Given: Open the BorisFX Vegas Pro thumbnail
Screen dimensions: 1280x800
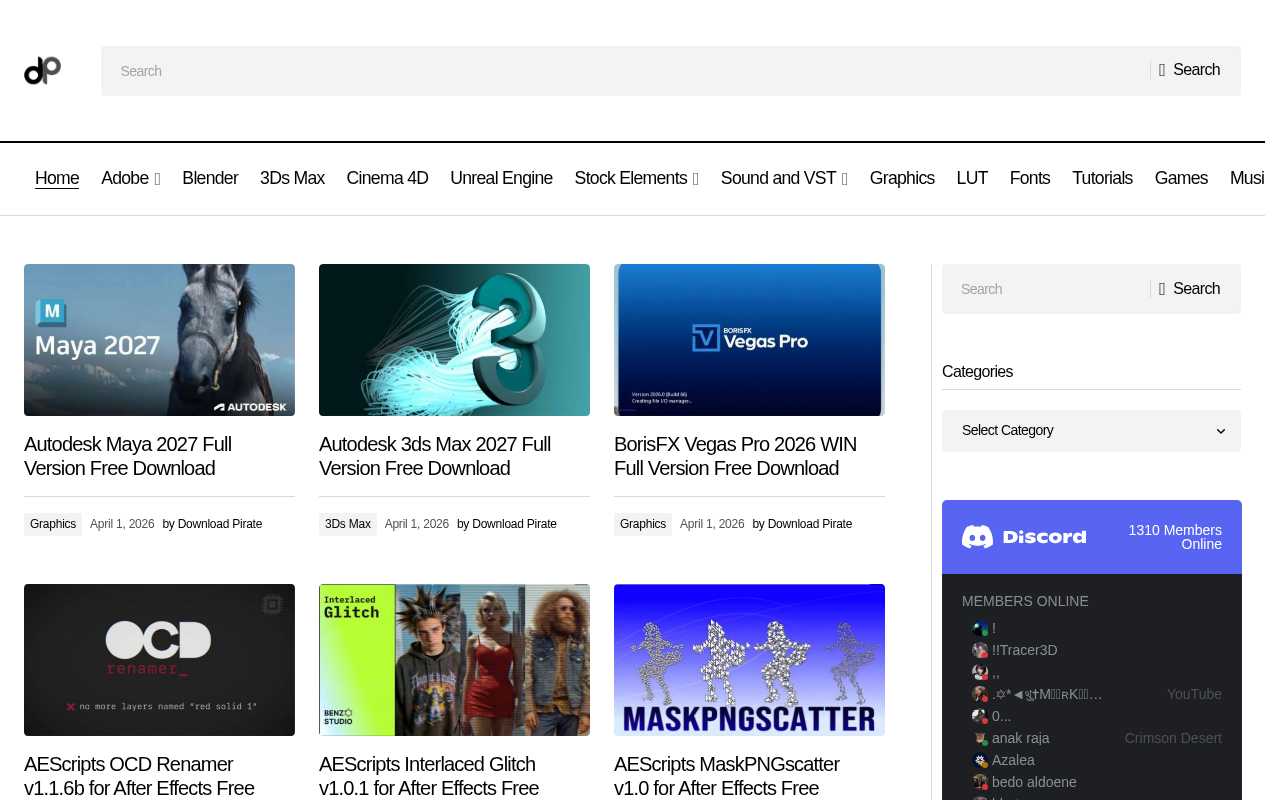Looking at the screenshot, I should coord(749,340).
